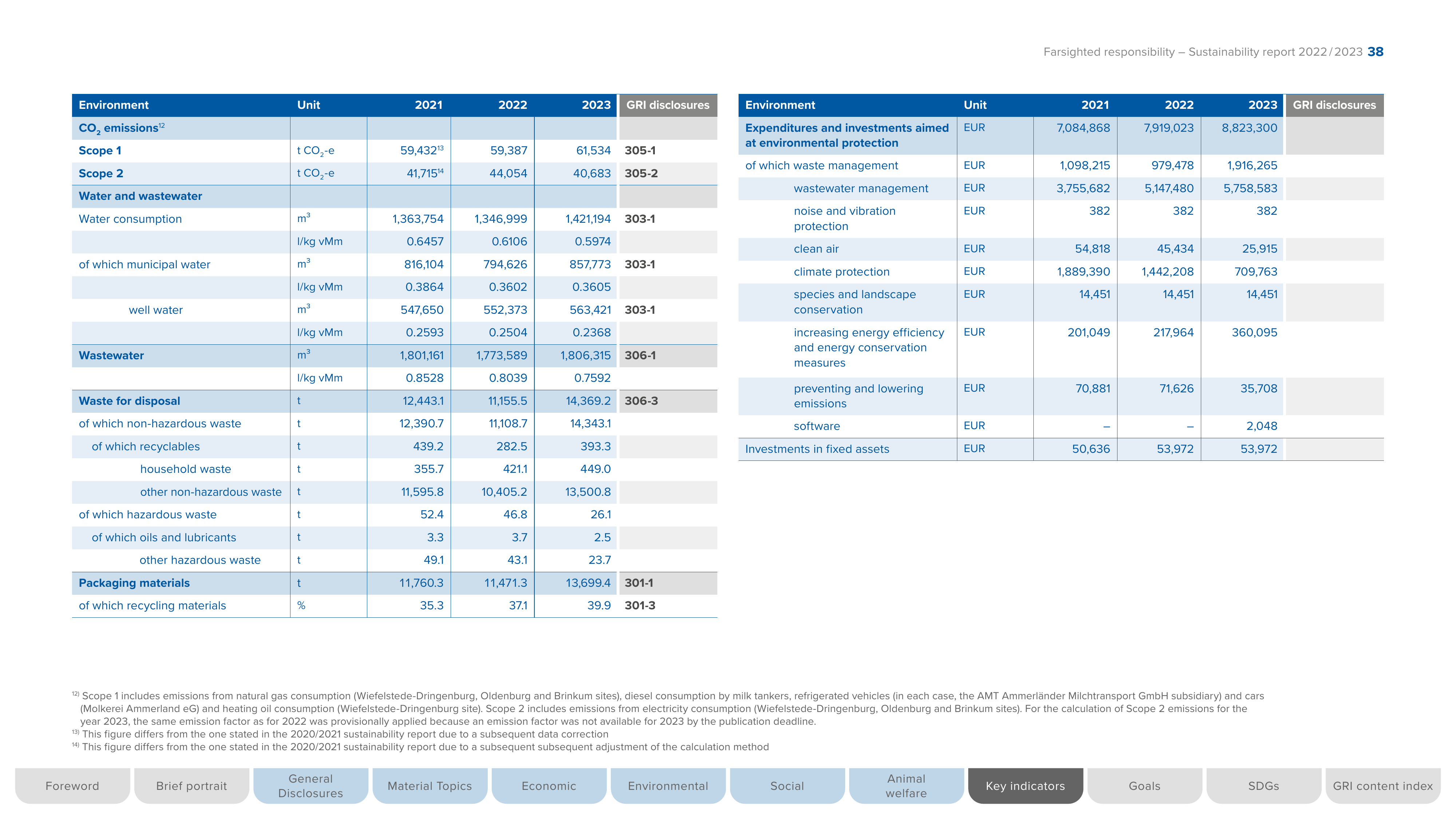The height and width of the screenshot is (819, 1456).
Task: Switch to the Environmental tab
Action: click(668, 786)
